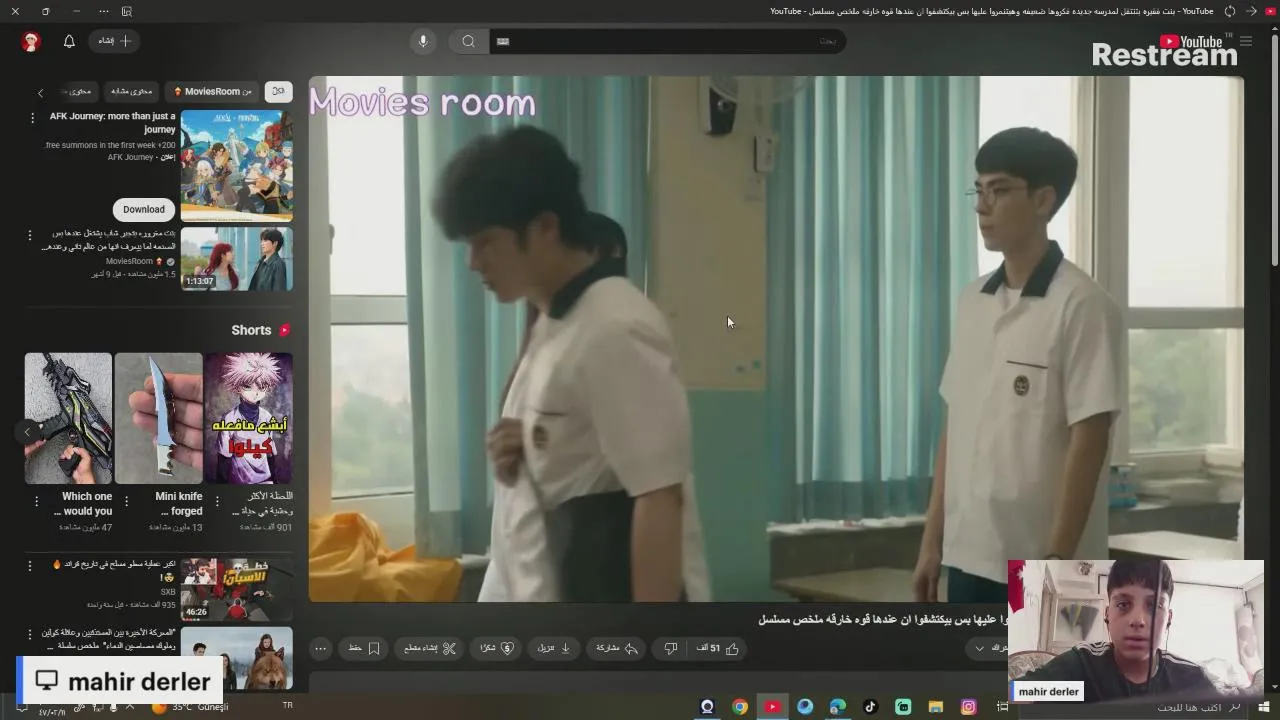Viewport: 1280px width, 720px height.
Task: Open the notifications bell
Action: click(x=69, y=41)
